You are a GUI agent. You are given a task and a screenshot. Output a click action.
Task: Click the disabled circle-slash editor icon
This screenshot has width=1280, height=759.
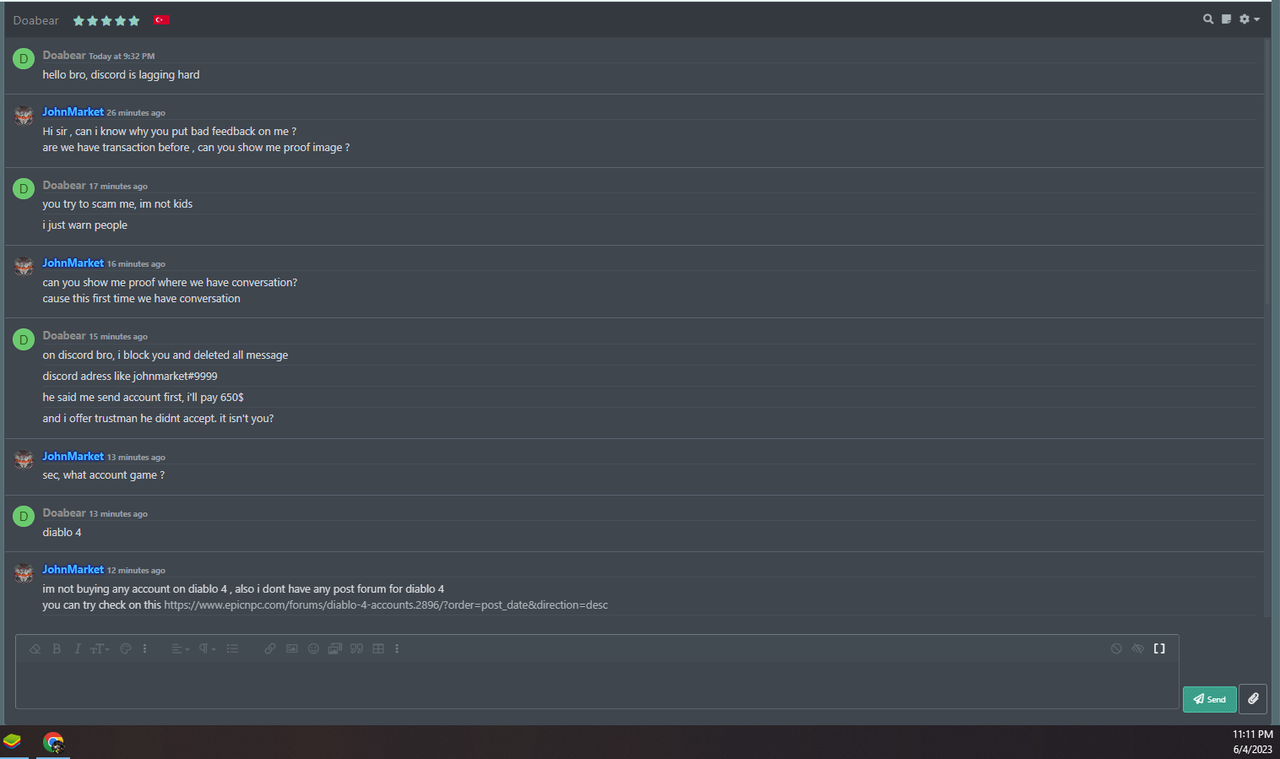coord(1116,649)
